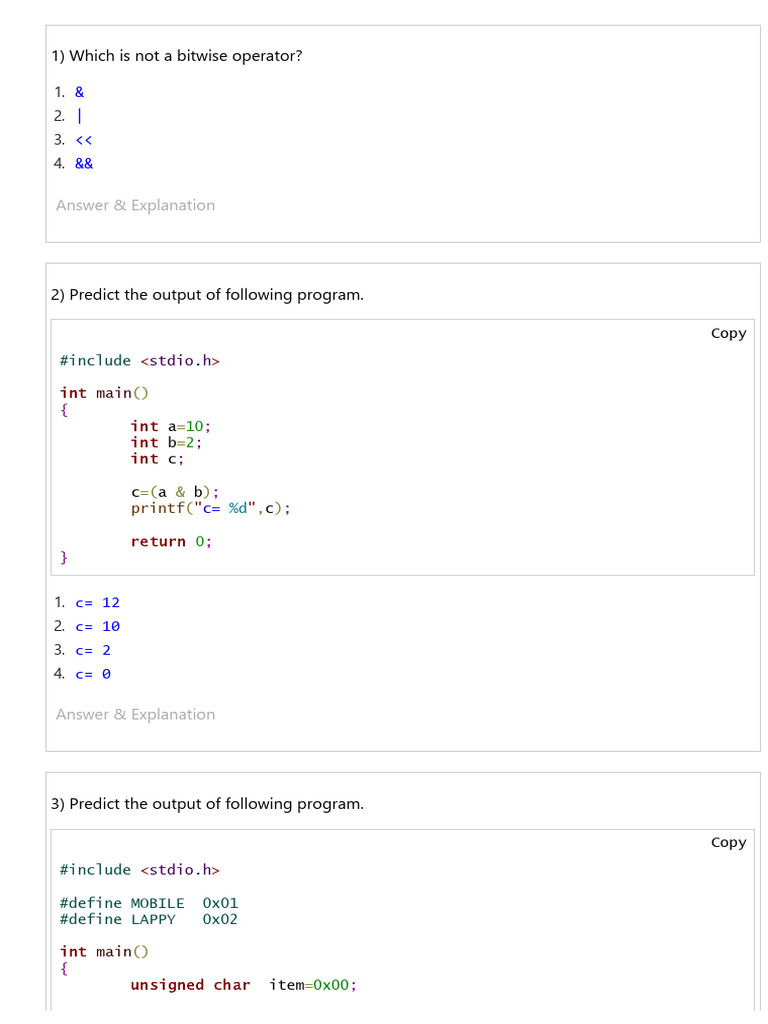Click question 2's 'Predict the output' heading

tap(207, 295)
